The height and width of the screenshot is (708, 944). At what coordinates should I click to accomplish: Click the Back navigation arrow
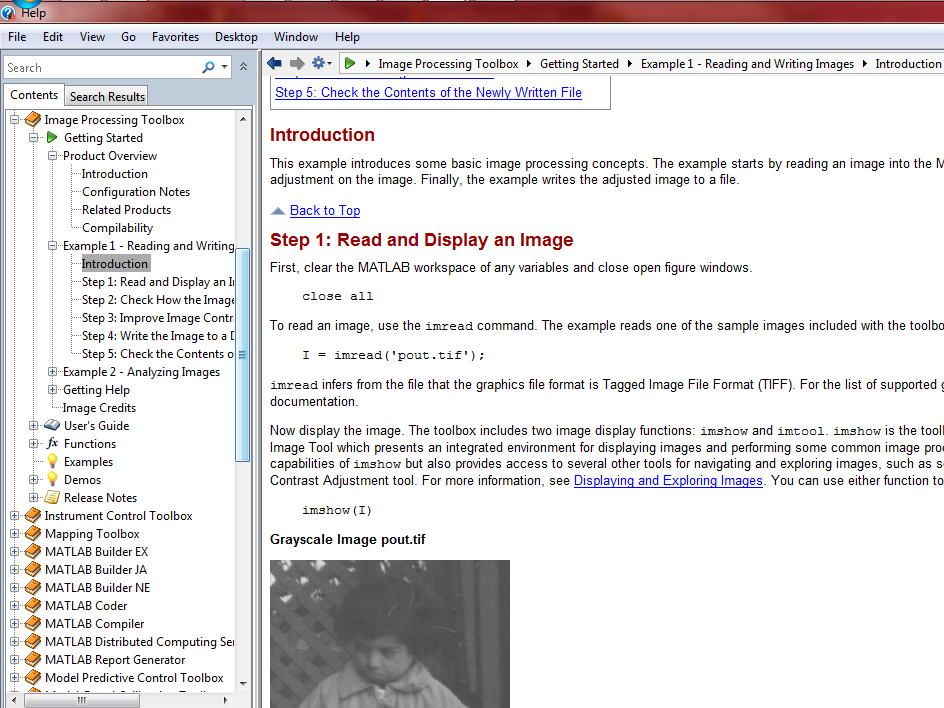click(x=275, y=63)
